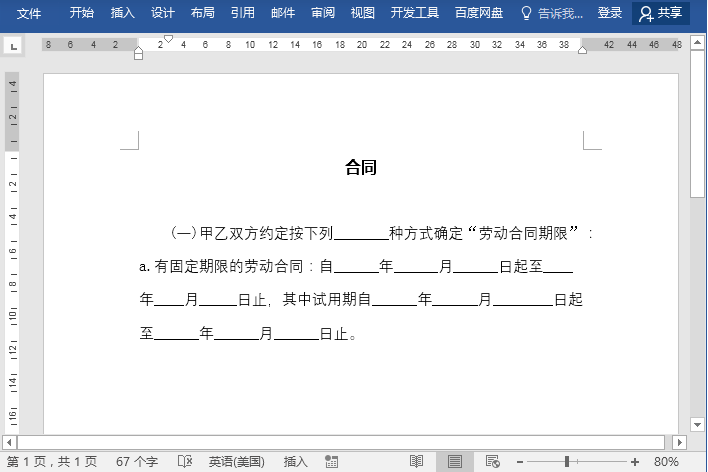Click the 登录 sign-in link
This screenshot has height=472, width=708.
click(x=610, y=13)
